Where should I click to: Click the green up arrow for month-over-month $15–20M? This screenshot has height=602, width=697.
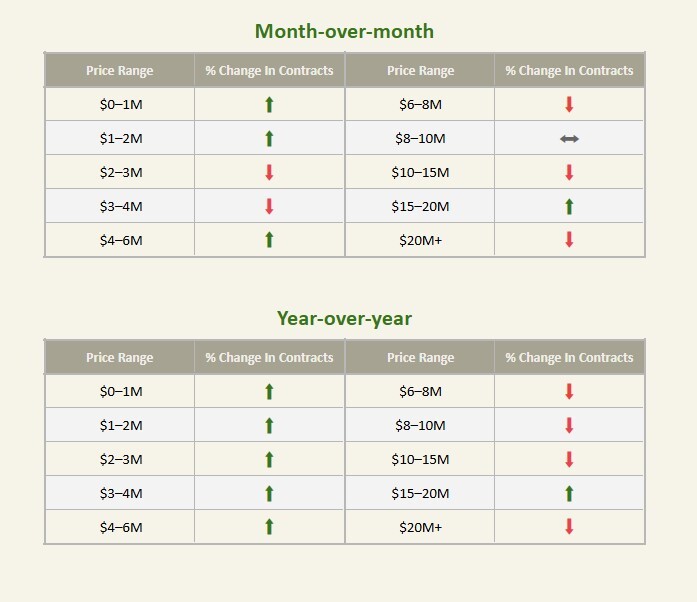pyautogui.click(x=569, y=206)
